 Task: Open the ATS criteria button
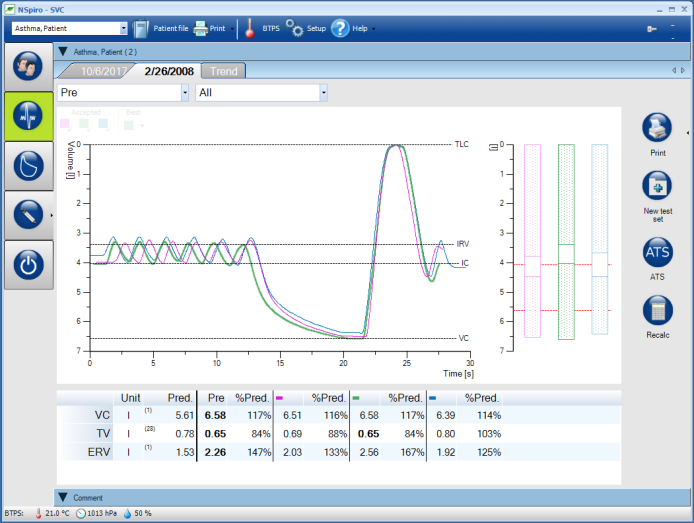coord(657,254)
